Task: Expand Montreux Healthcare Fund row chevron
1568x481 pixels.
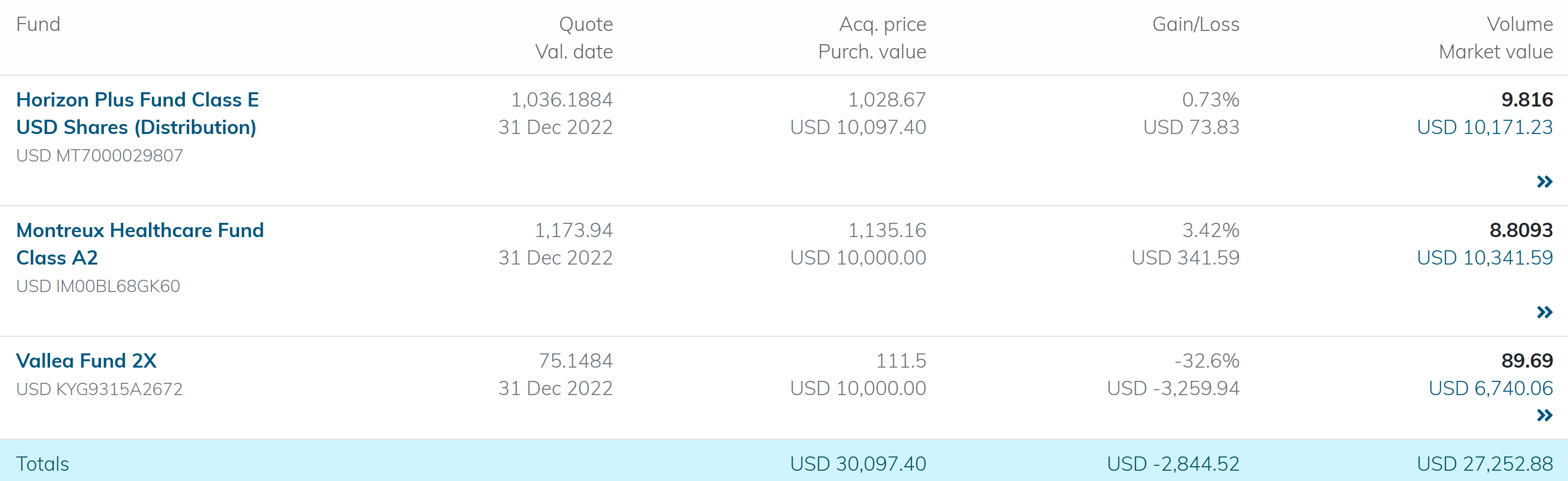Action: tap(1543, 312)
